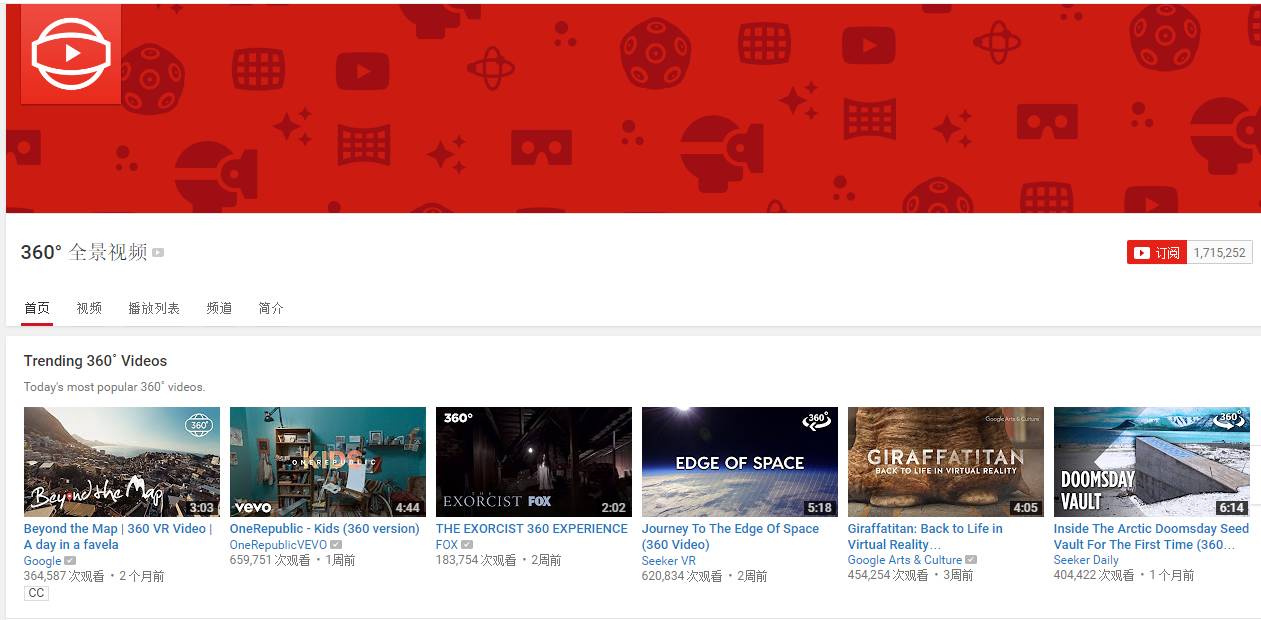Play the OneRepublic Kids video thumbnail

(x=328, y=462)
